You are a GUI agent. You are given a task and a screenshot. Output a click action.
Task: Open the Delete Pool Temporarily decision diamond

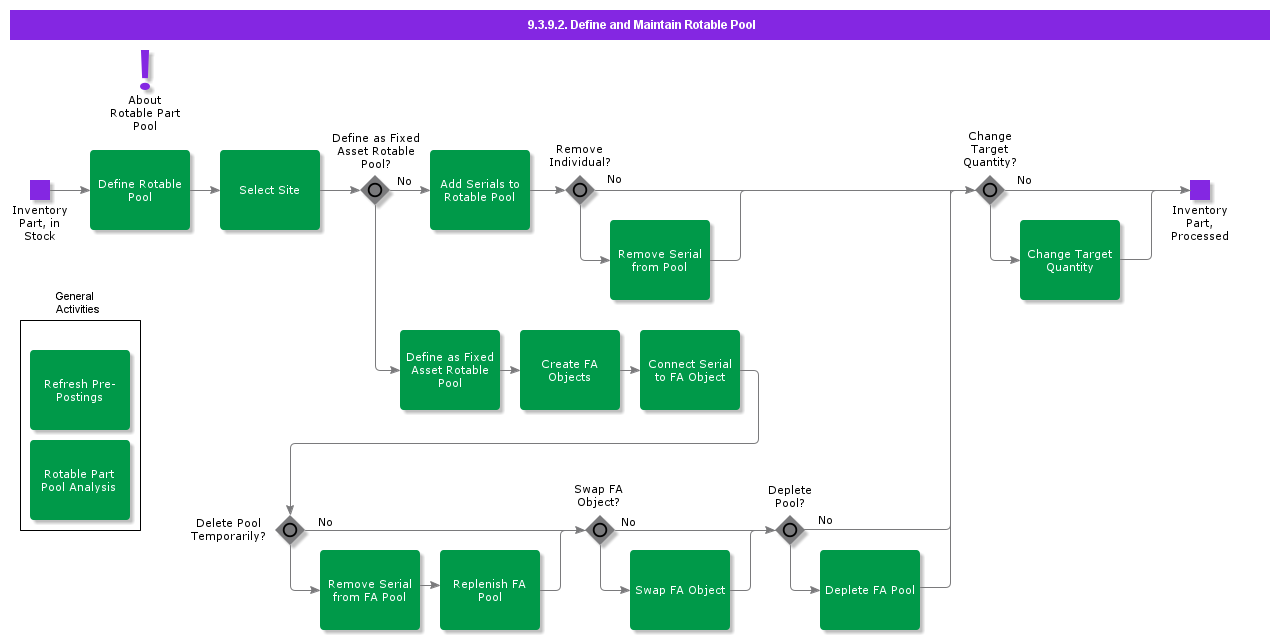(x=290, y=530)
